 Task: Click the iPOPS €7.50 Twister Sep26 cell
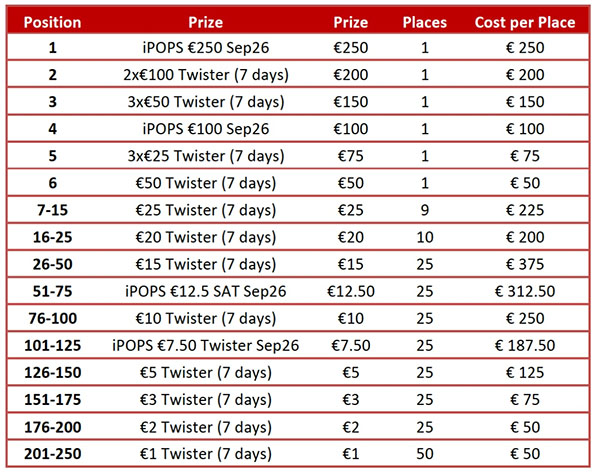[205, 345]
